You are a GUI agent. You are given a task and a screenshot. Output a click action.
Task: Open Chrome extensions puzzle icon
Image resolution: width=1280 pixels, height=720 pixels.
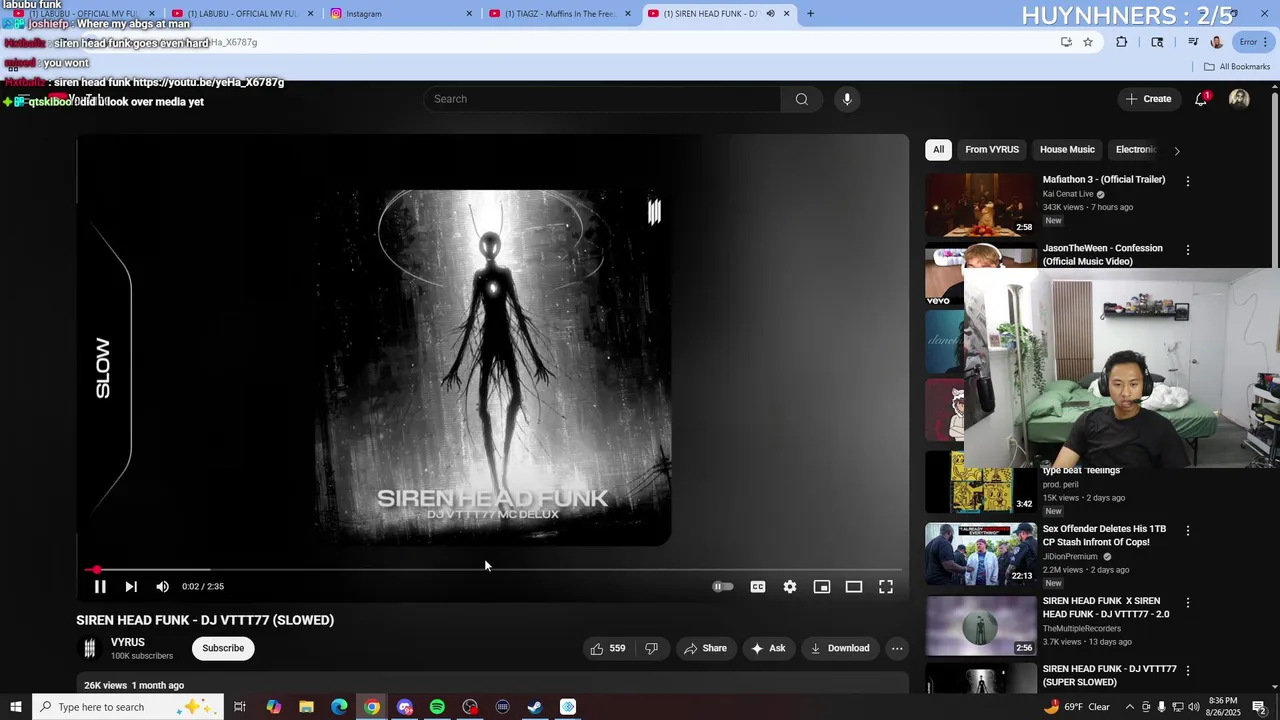[1122, 42]
